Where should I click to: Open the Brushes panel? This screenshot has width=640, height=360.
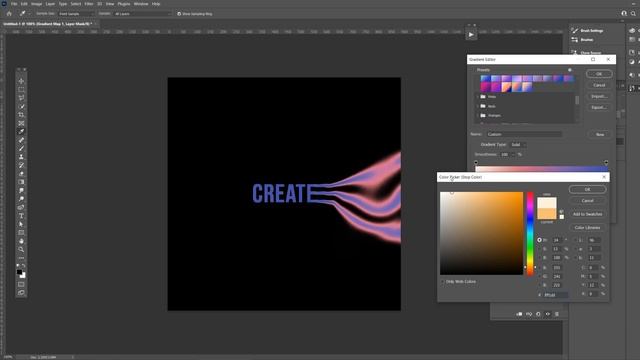pyautogui.click(x=582, y=40)
